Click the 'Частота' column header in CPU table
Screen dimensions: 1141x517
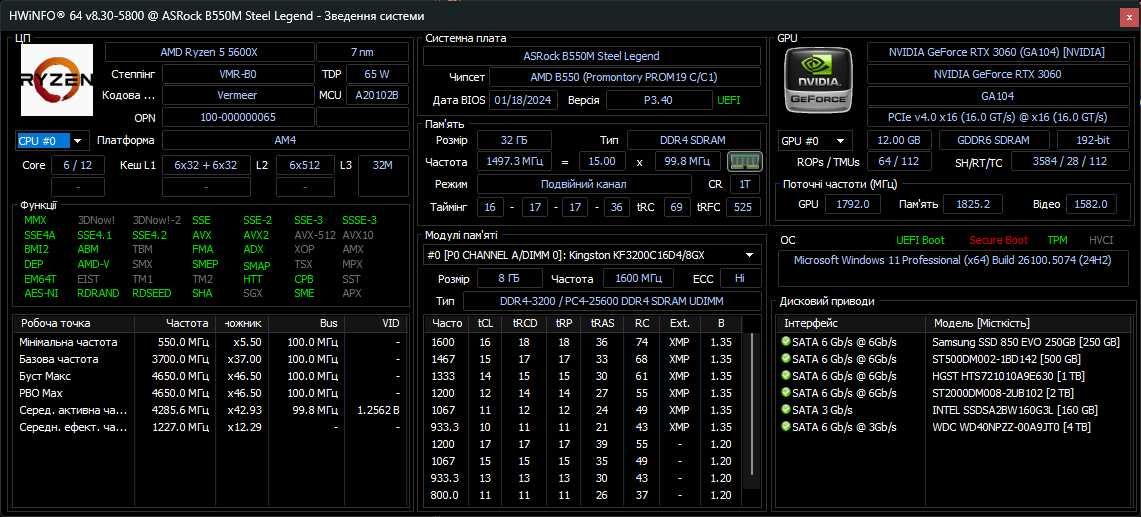coord(175,323)
